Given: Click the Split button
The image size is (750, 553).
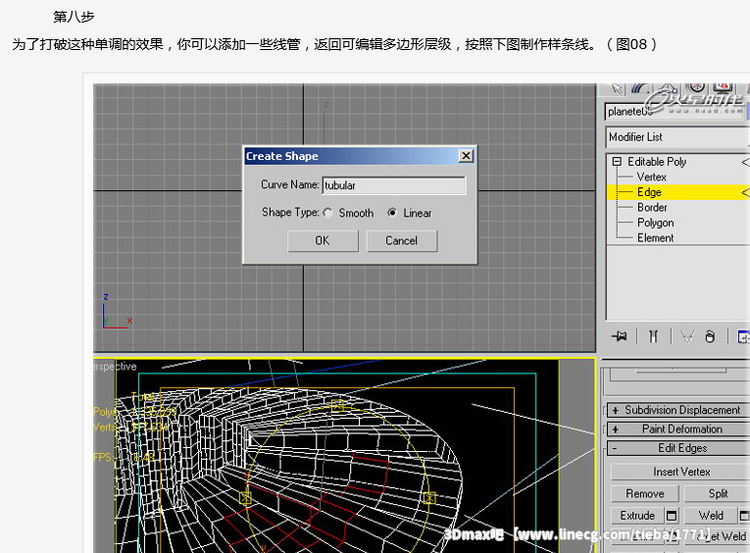Looking at the screenshot, I should [x=717, y=493].
